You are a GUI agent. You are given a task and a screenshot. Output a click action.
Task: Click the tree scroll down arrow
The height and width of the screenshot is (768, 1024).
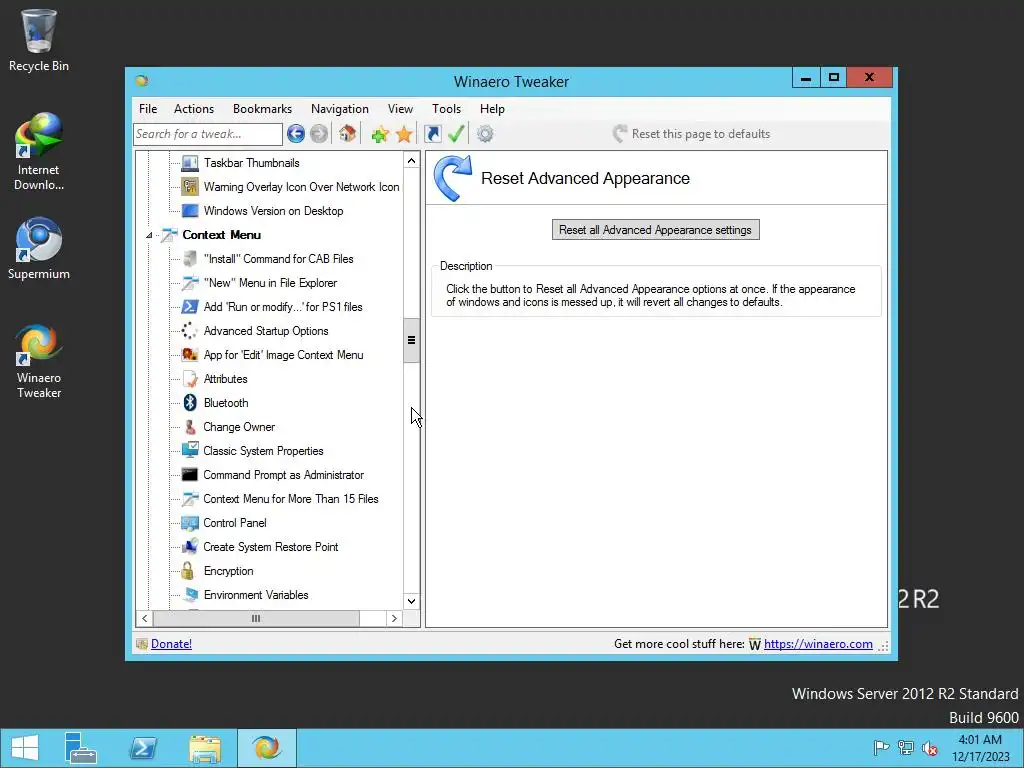[411, 601]
